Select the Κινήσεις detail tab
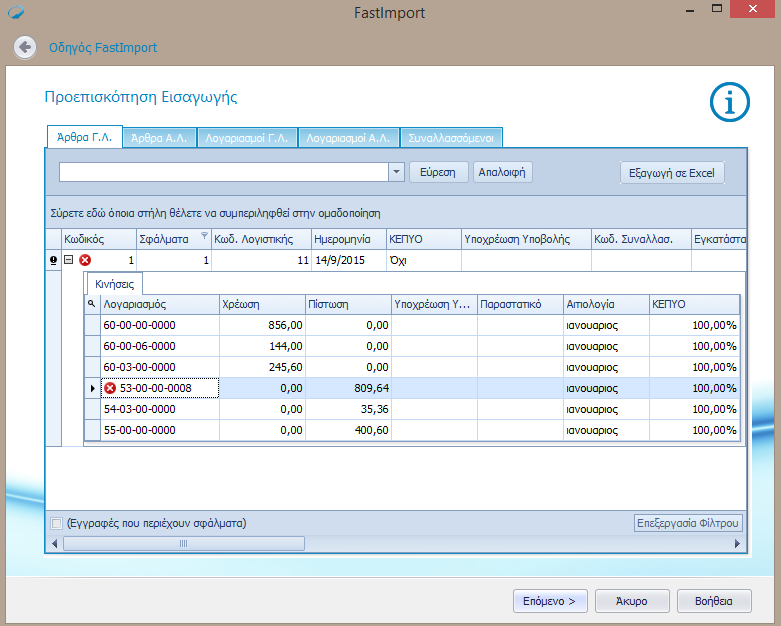This screenshot has width=781, height=626. pyautogui.click(x=115, y=284)
